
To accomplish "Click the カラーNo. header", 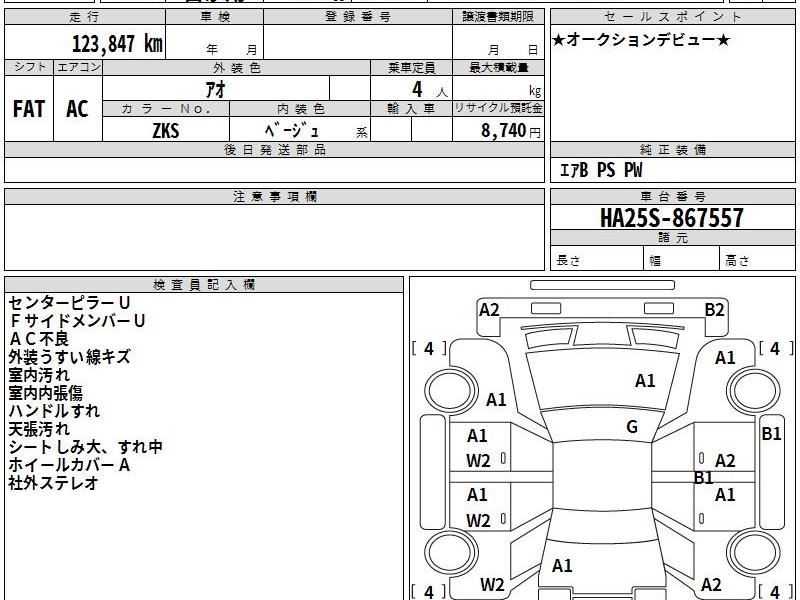I will [166, 109].
